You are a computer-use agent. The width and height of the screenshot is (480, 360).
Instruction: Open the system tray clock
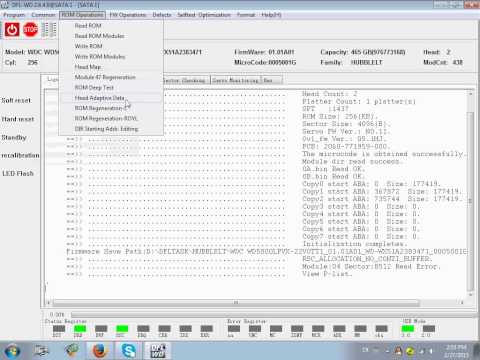click(x=457, y=351)
